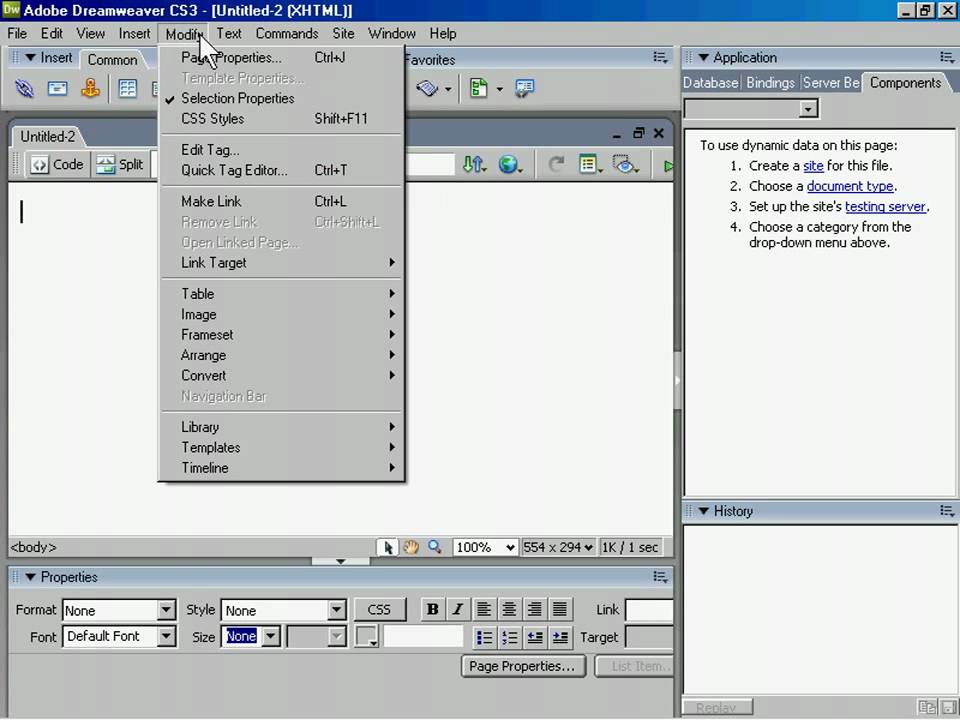
Task: Switch to the Bindings tab
Action: [770, 83]
